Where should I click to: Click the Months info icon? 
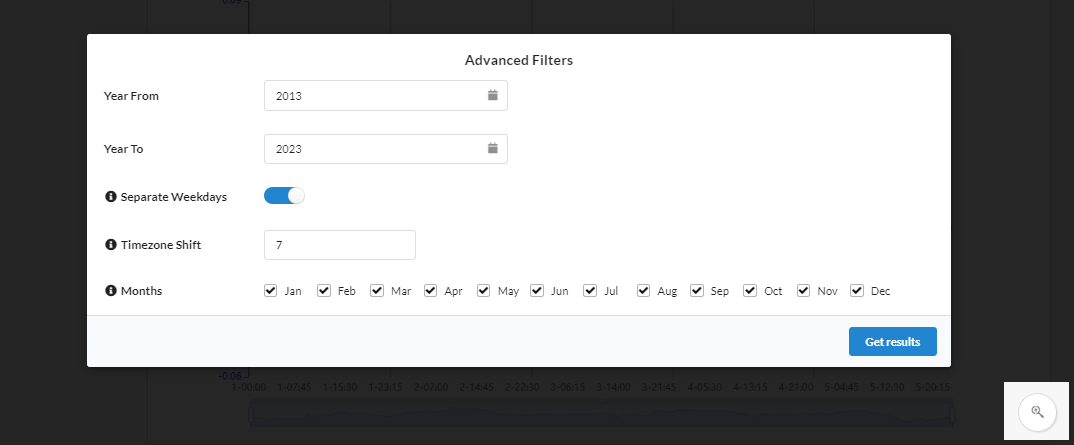tap(111, 290)
